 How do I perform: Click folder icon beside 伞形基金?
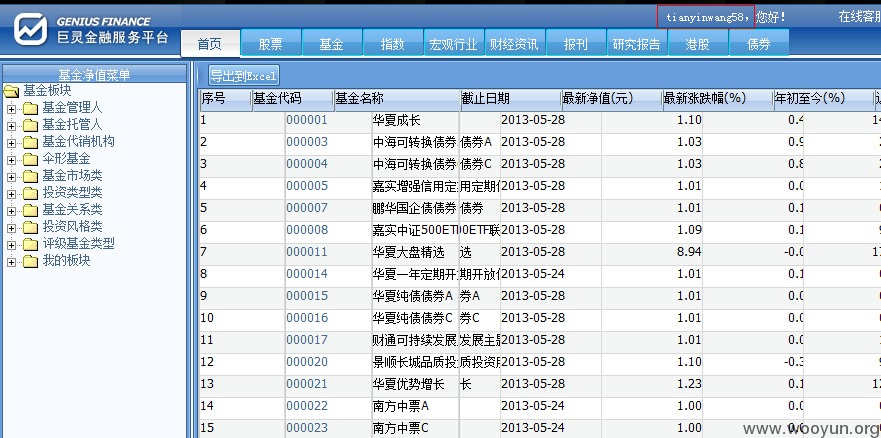(30, 159)
